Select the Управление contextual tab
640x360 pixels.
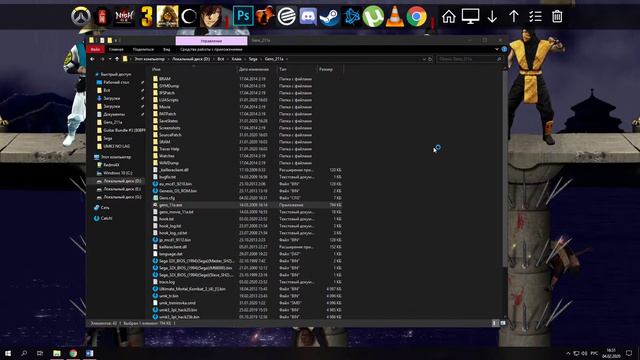pos(211,41)
